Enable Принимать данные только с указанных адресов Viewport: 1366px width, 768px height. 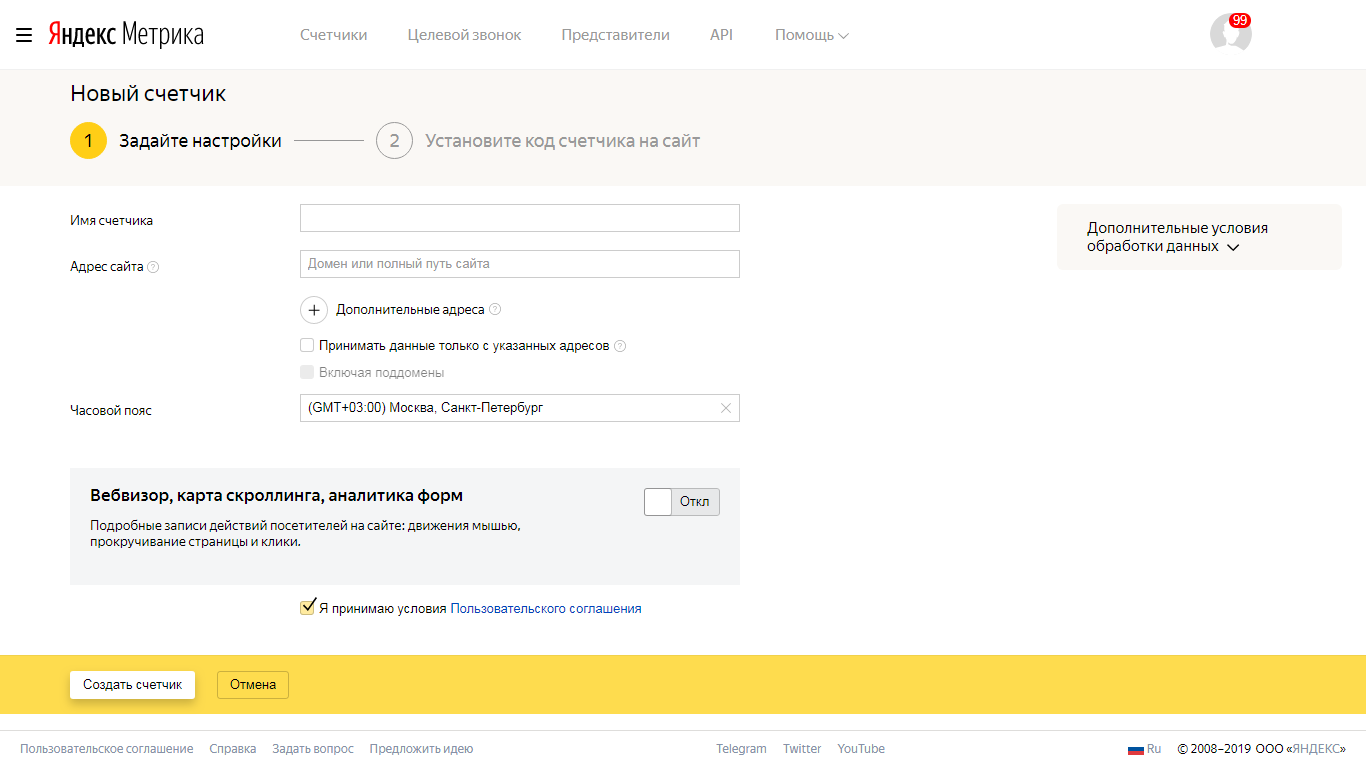point(307,345)
